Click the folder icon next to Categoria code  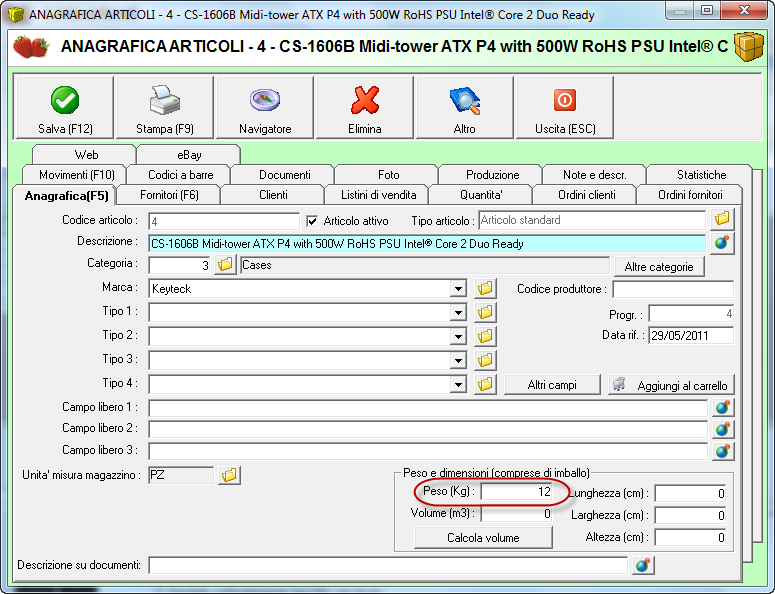point(225,264)
